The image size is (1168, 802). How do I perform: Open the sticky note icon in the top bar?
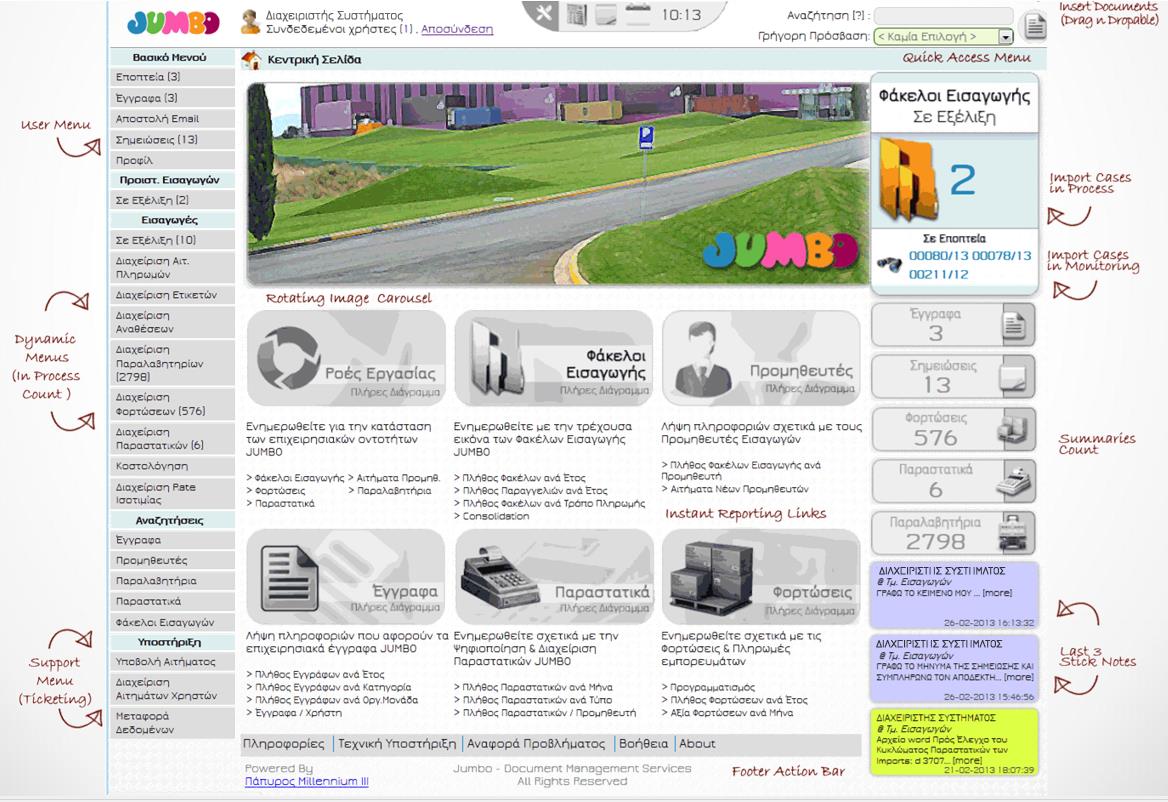[x=606, y=14]
